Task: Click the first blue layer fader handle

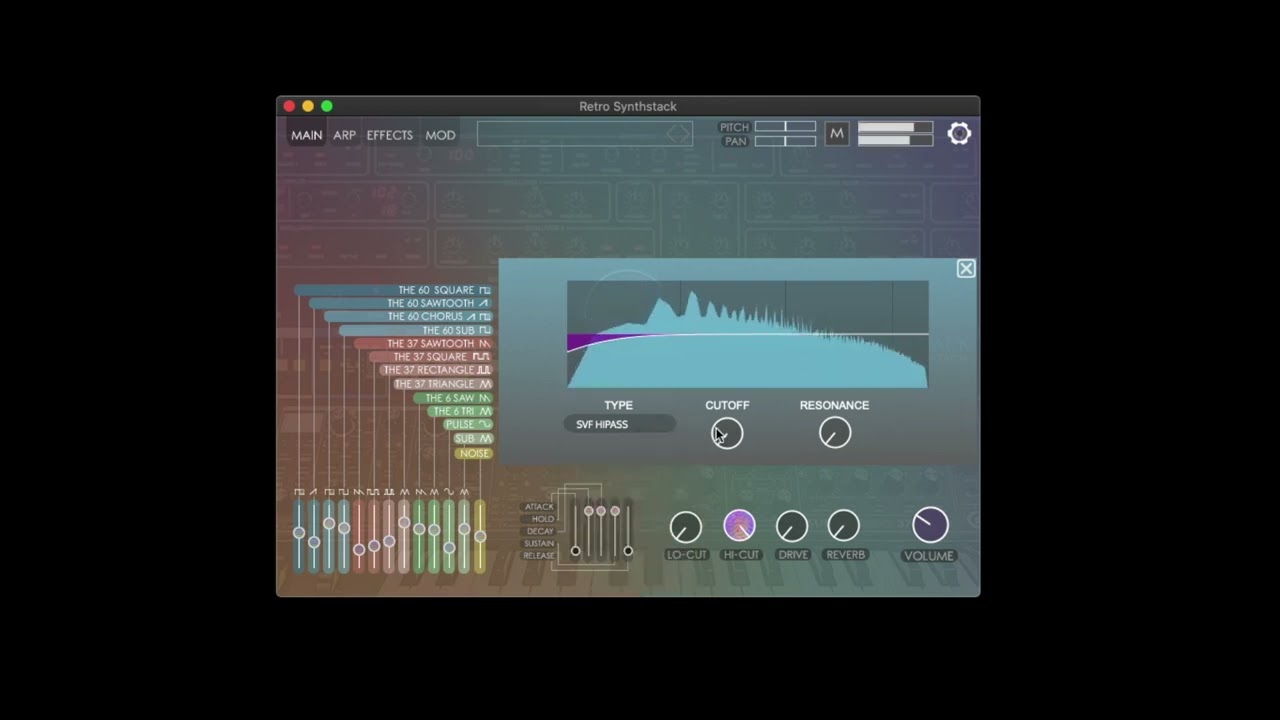Action: (x=299, y=533)
